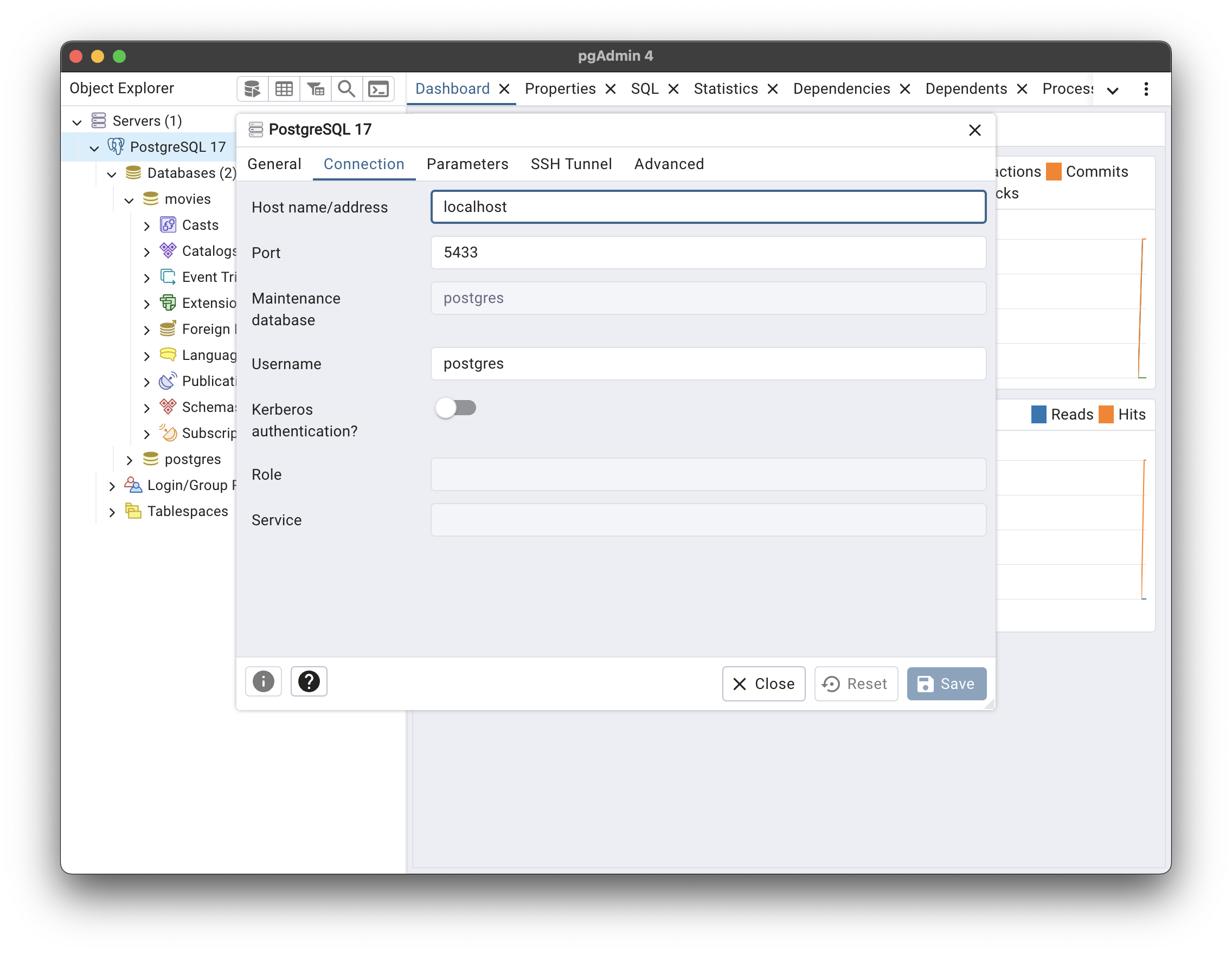Viewport: 1232px width, 954px height.
Task: Click the help question mark icon
Action: [309, 682]
